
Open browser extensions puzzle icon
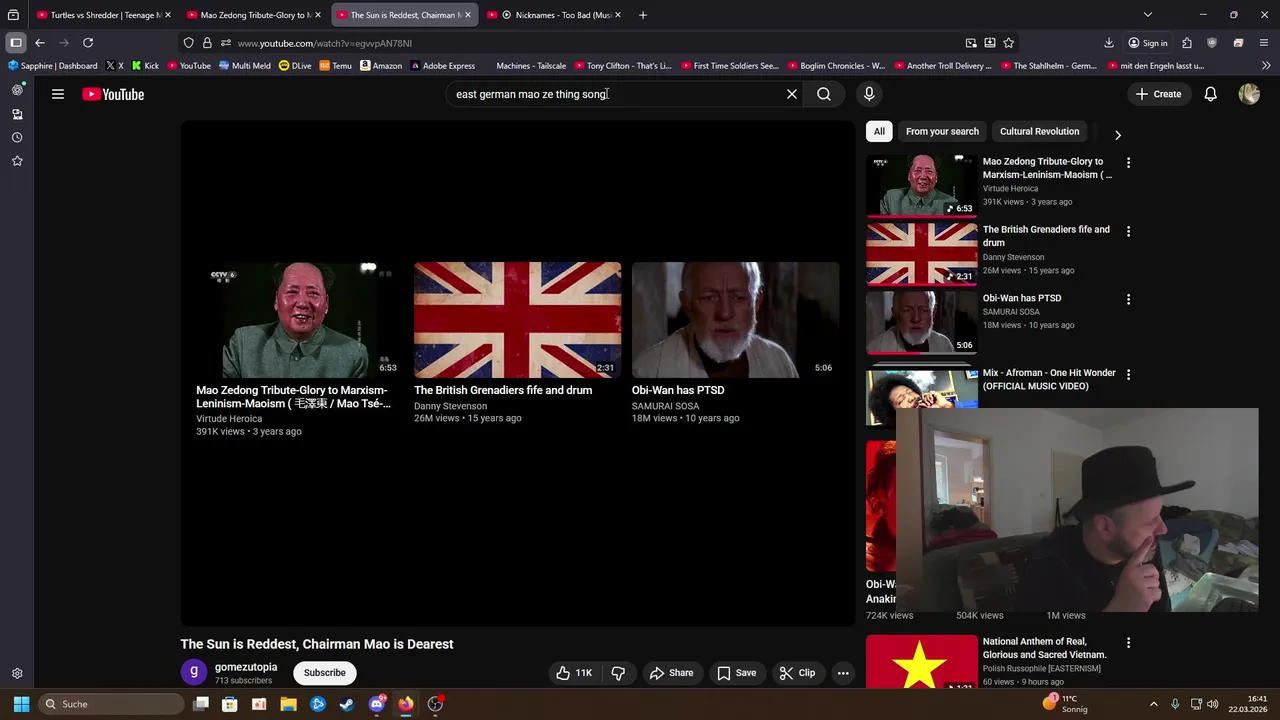point(1187,43)
